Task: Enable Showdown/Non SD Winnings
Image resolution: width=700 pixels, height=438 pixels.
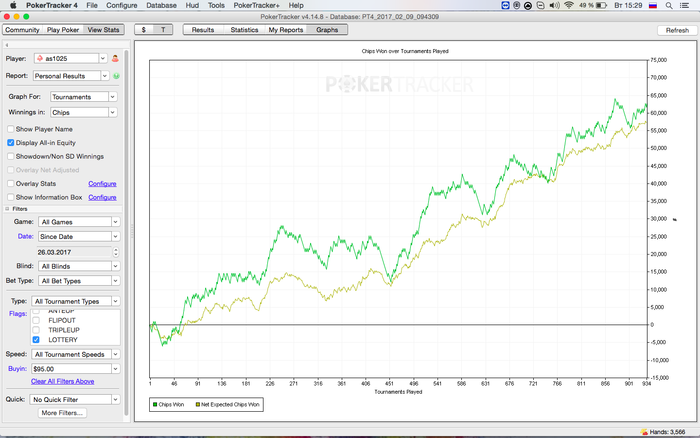Action: pos(11,156)
